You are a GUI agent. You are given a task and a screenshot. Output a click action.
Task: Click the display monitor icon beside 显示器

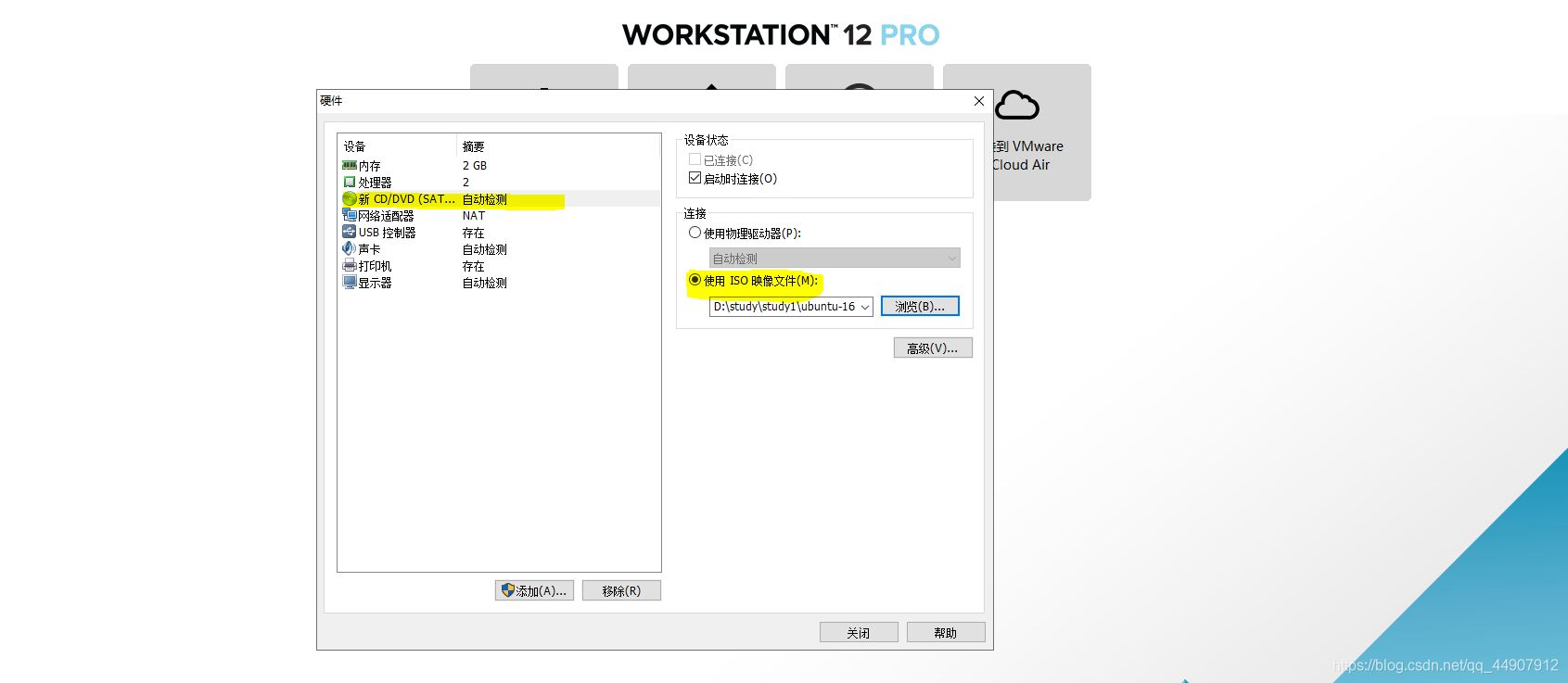[x=350, y=283]
